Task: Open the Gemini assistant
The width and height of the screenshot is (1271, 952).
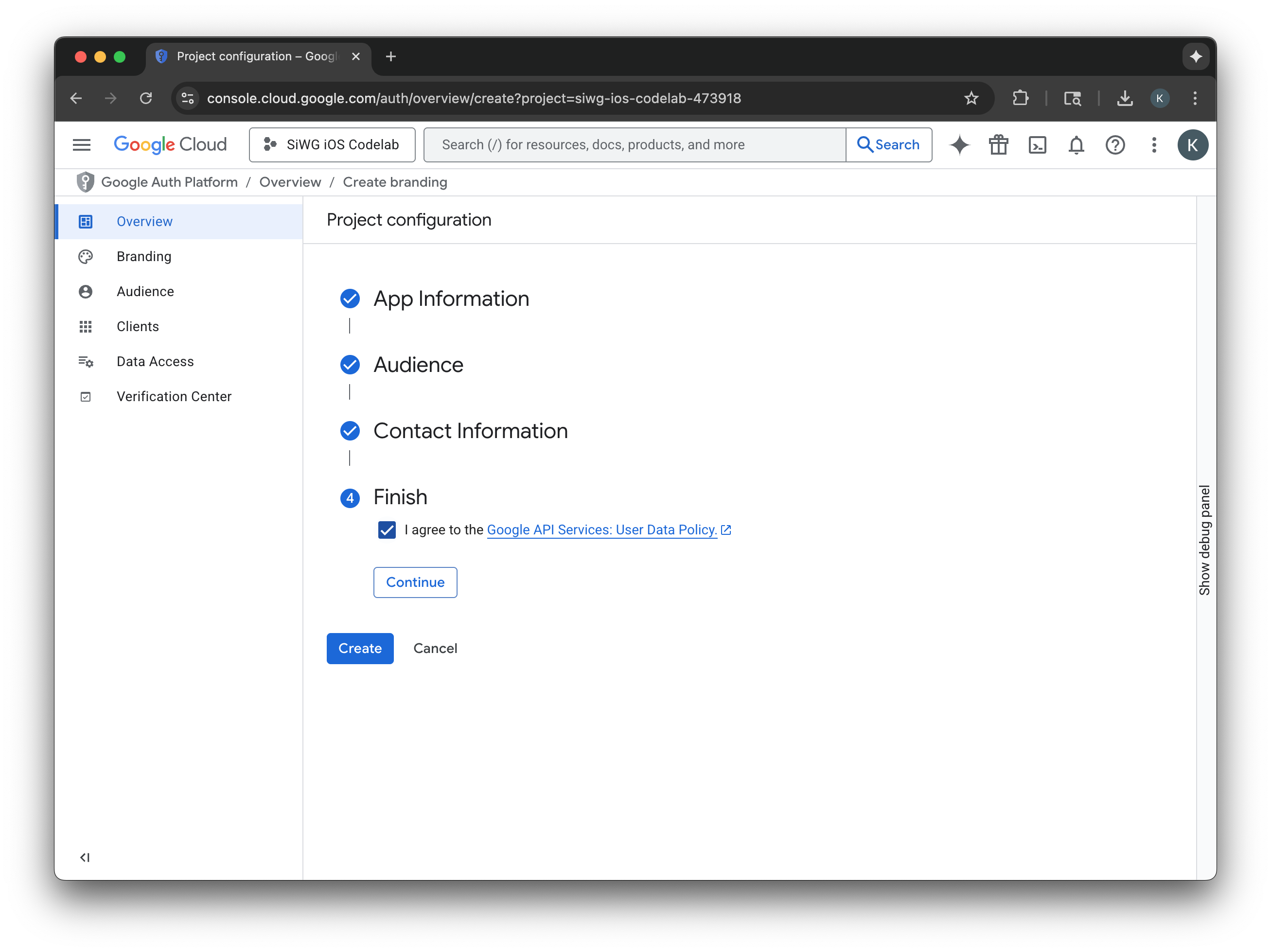Action: (959, 145)
